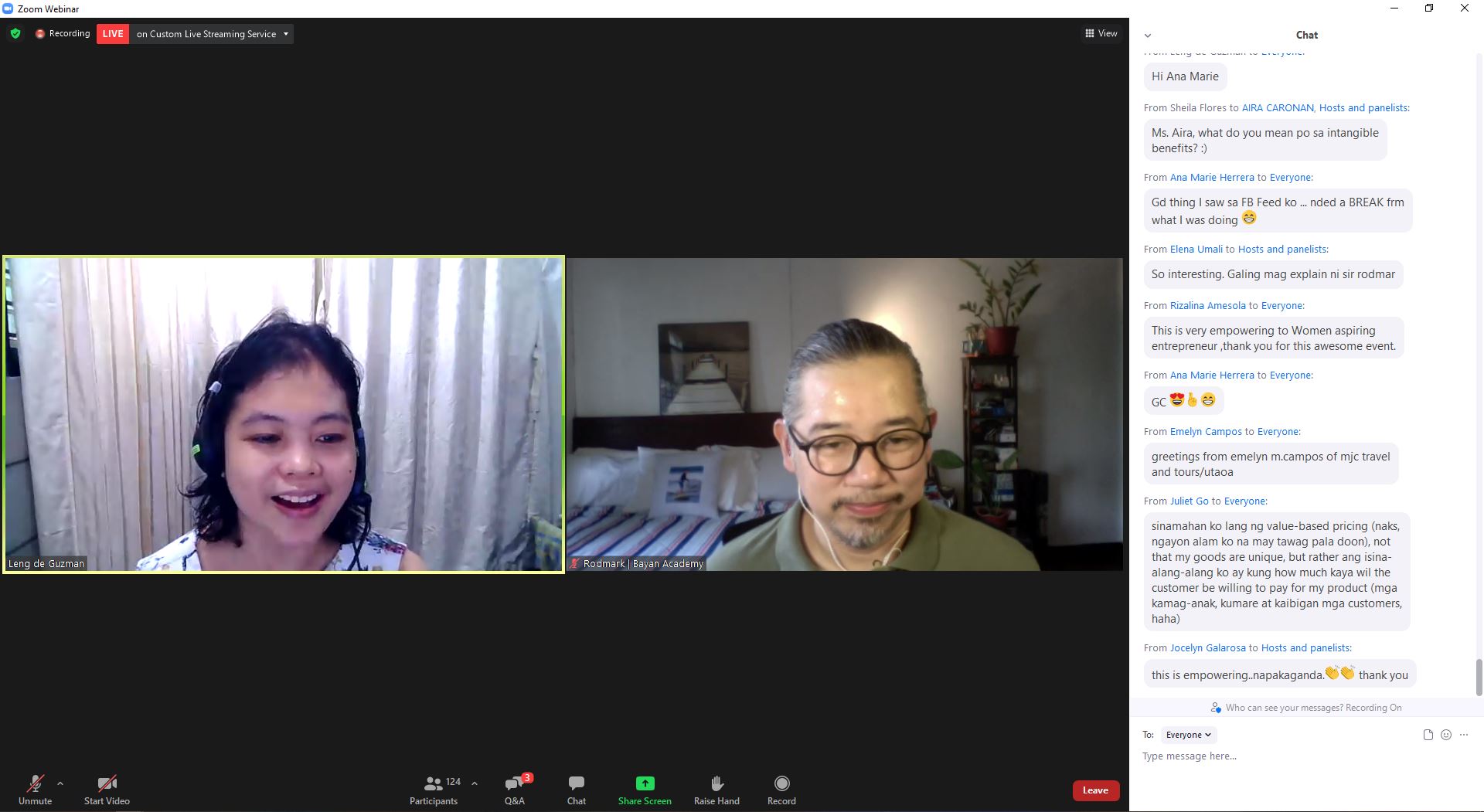
Task: Click sender name Jocelyn Galarosa
Action: (1208, 648)
